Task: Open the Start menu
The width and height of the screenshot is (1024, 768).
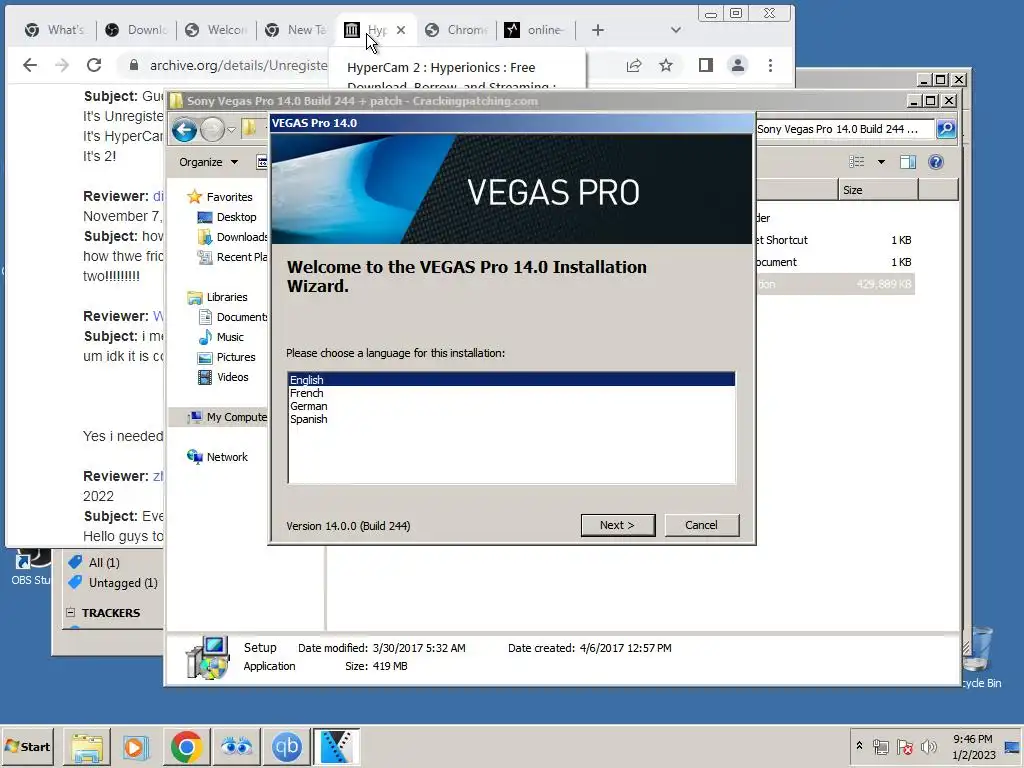Action: (27, 746)
